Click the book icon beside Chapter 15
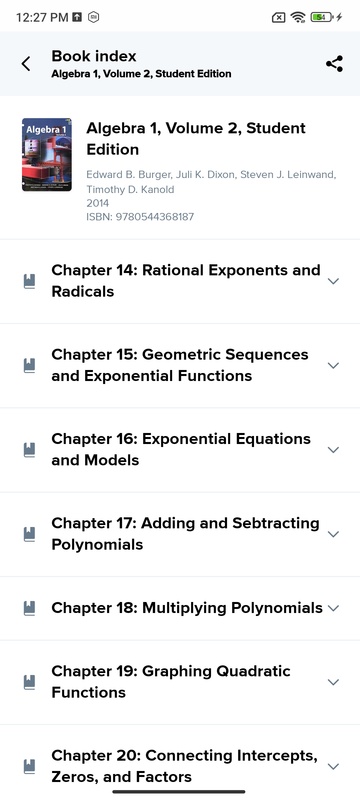Image resolution: width=360 pixels, height=800 pixels. pyautogui.click(x=30, y=365)
